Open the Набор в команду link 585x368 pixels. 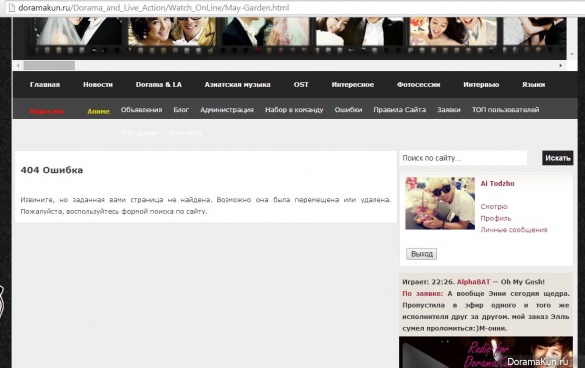[x=294, y=110]
